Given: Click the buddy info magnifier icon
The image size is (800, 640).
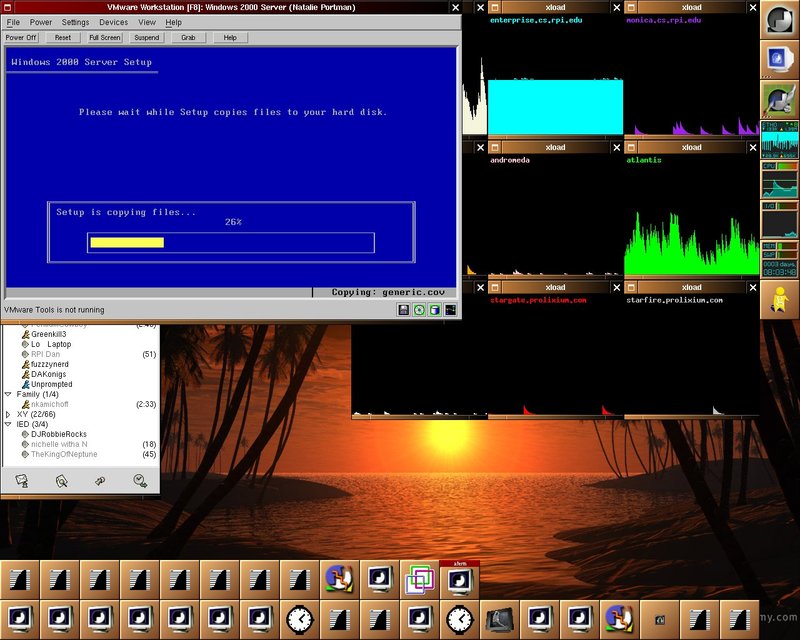Looking at the screenshot, I should coord(61,481).
